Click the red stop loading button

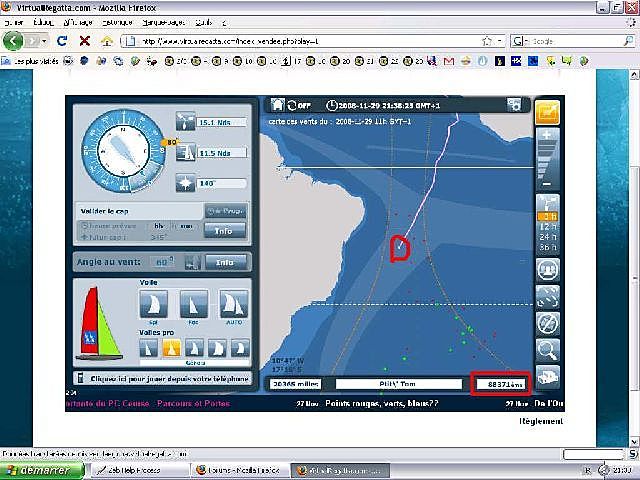click(84, 41)
